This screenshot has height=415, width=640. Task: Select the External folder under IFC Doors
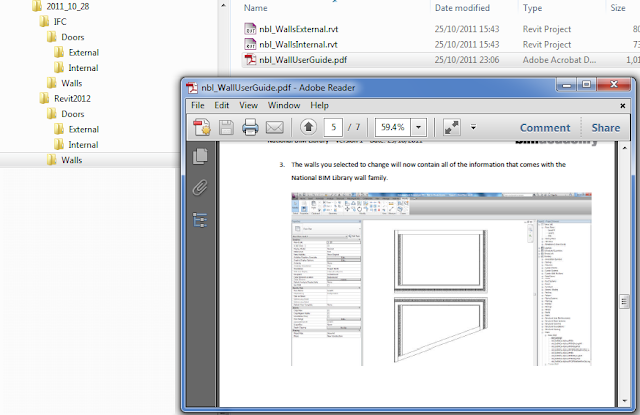[x=76, y=52]
